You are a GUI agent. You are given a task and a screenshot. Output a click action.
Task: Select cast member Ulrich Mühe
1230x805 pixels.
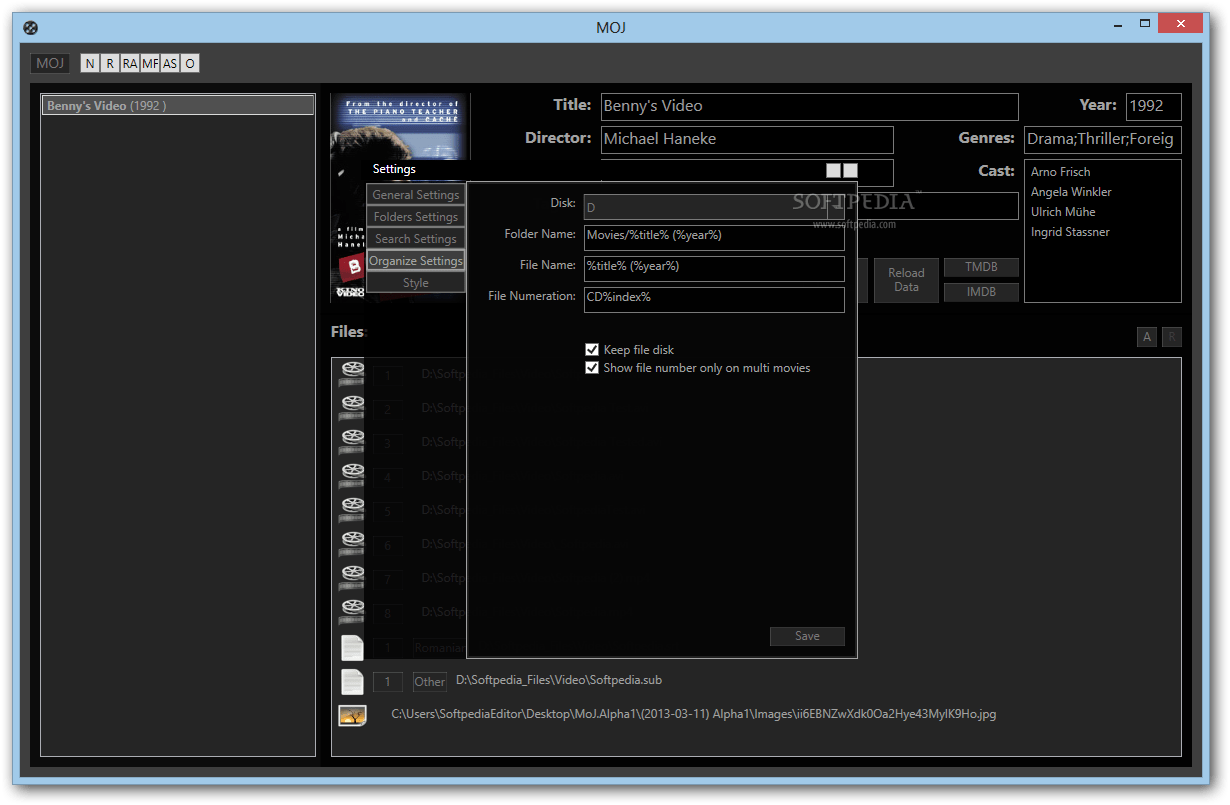click(1063, 212)
